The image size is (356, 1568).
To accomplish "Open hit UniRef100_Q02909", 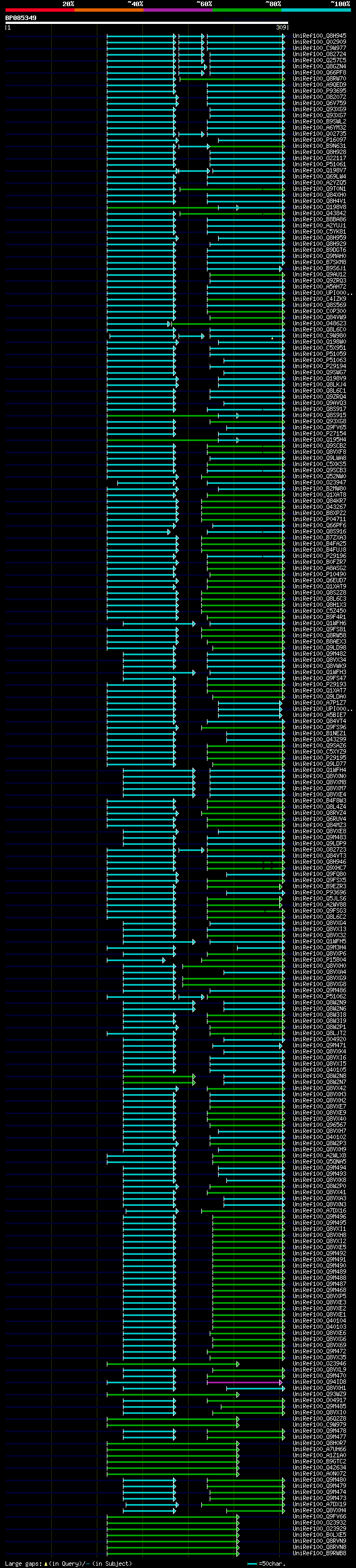I will (319, 42).
